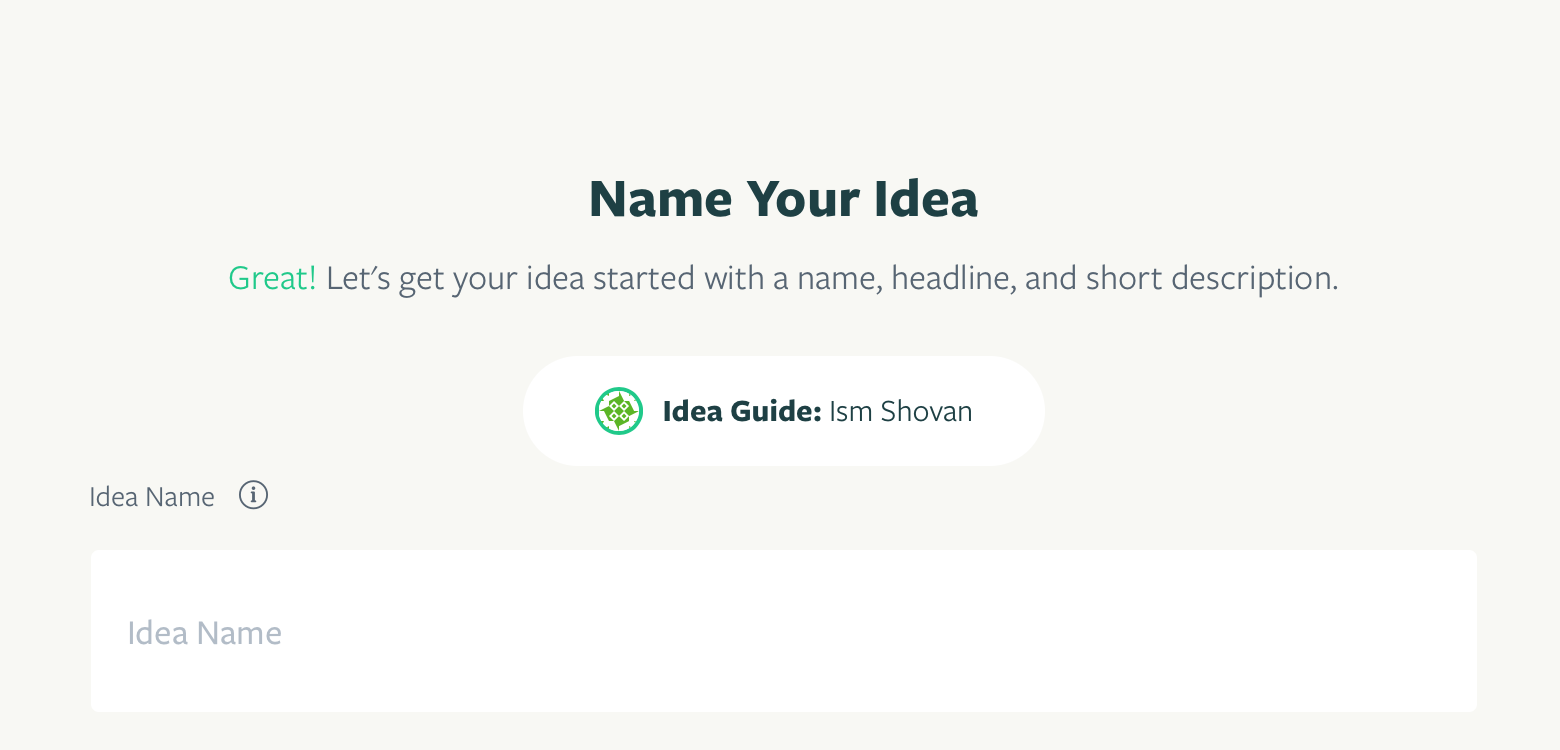The image size is (1560, 750).
Task: Click the green Idea Guide avatar icon
Action: point(619,411)
